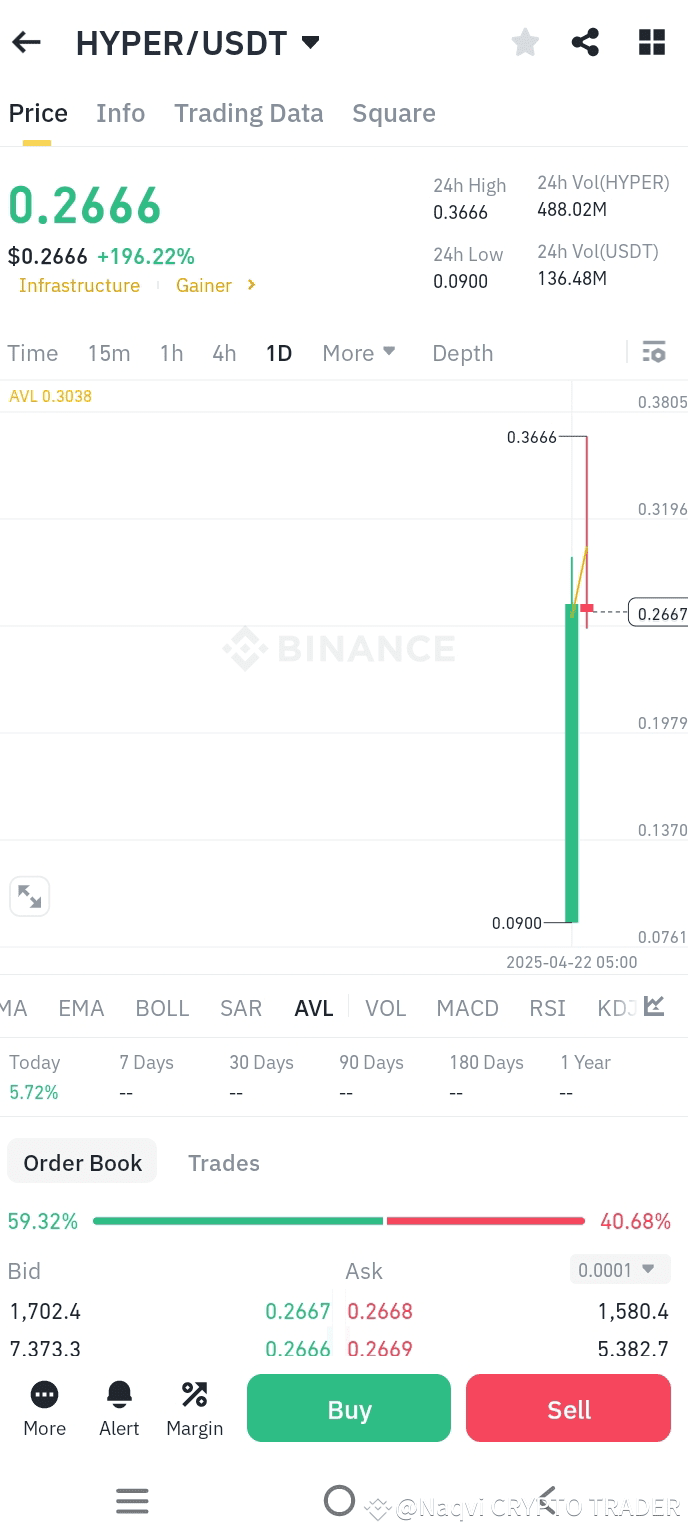Tap the green bid/ask depth ratio bar
The image size is (688, 1530).
click(x=237, y=1220)
